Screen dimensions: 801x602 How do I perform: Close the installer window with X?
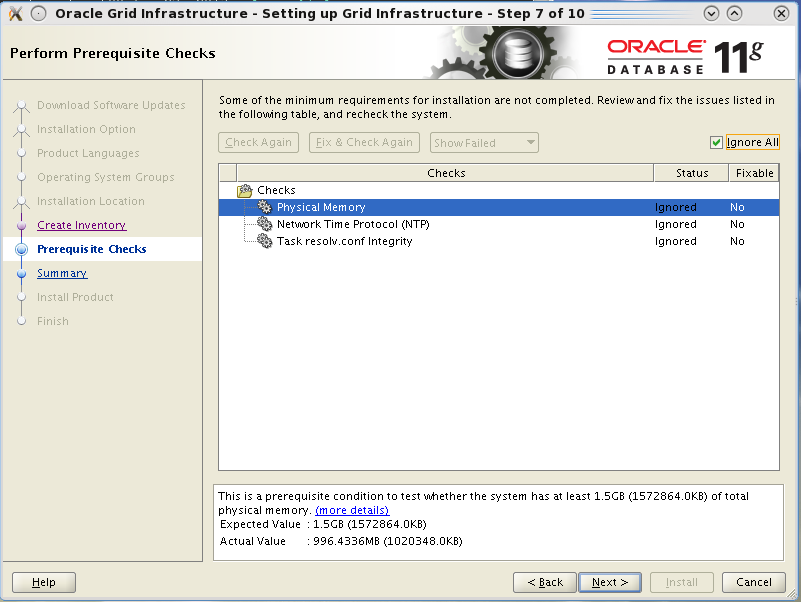(781, 13)
